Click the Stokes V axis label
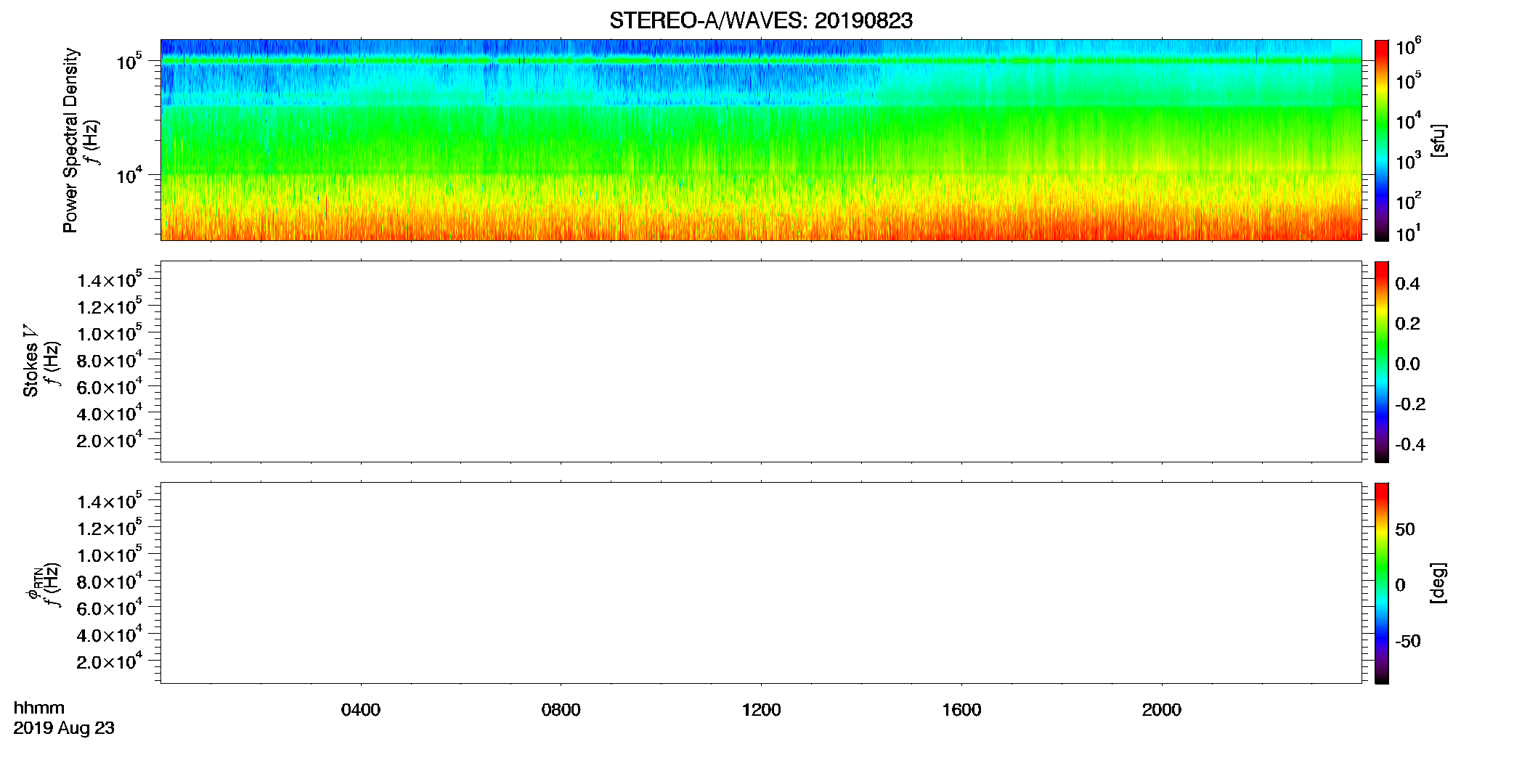Image resolution: width=1522 pixels, height=784 pixels. tap(30, 361)
